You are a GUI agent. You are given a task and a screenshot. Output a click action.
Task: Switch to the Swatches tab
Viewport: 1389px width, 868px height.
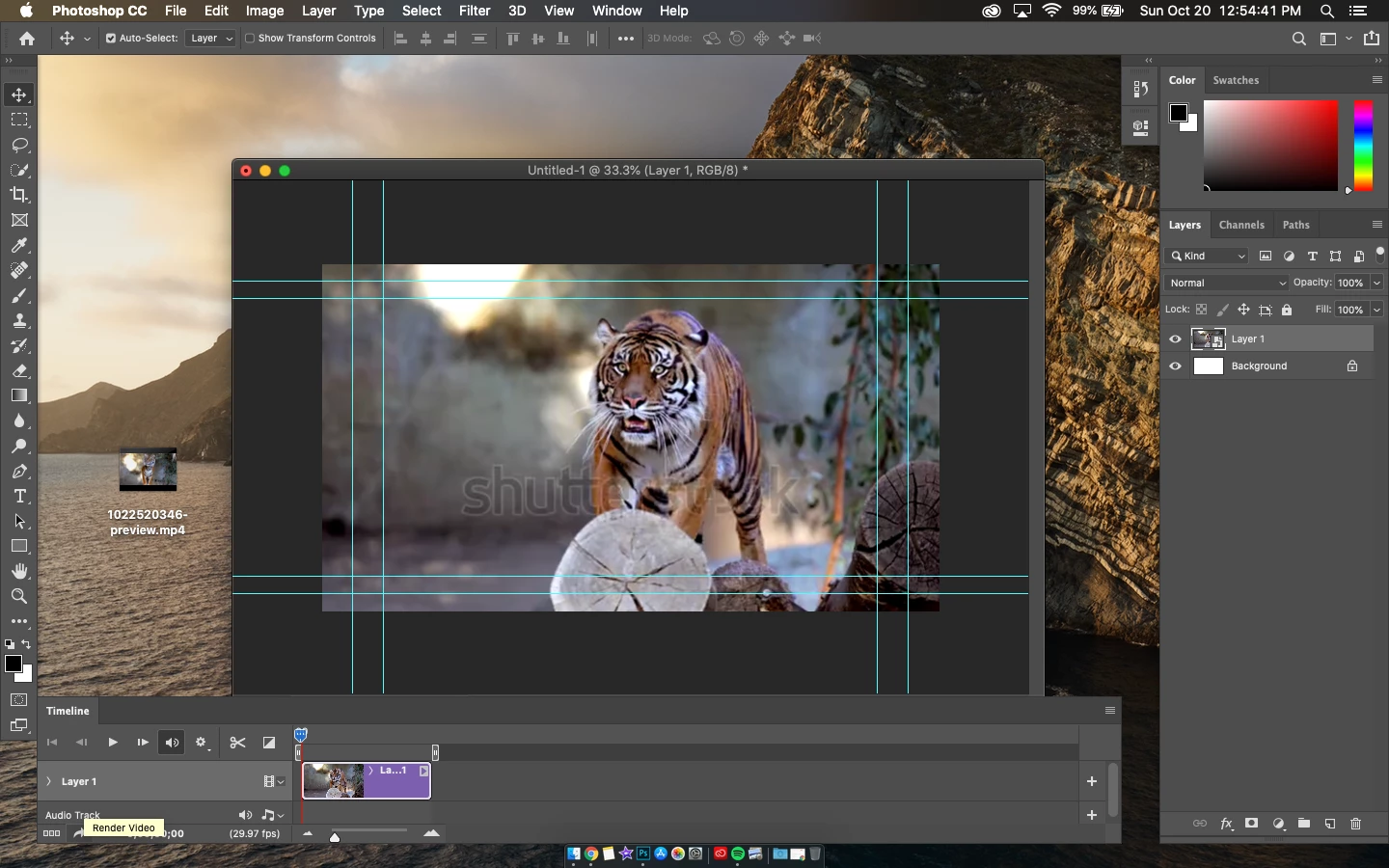[1236, 80]
